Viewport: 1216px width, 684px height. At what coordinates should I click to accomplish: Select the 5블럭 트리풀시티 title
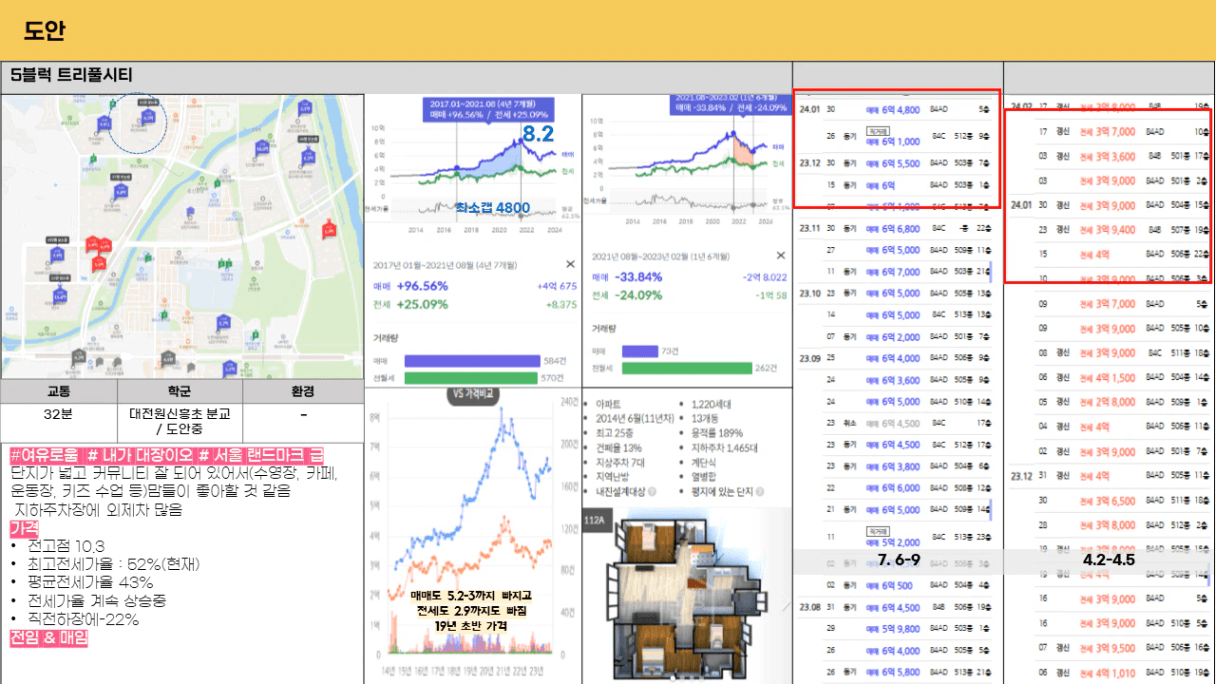click(x=72, y=75)
